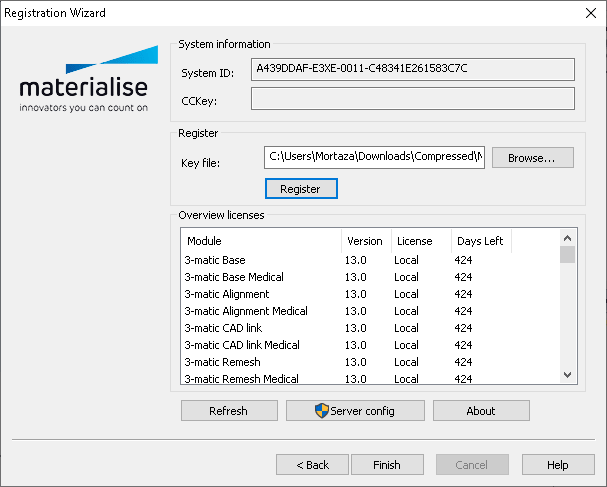Click into the System ID field

pyautogui.click(x=413, y=69)
